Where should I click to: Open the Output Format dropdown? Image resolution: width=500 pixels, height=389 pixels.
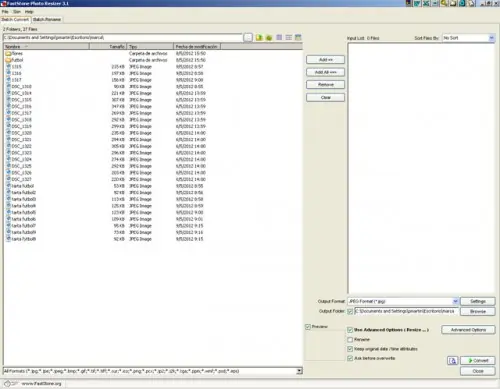[x=455, y=301]
